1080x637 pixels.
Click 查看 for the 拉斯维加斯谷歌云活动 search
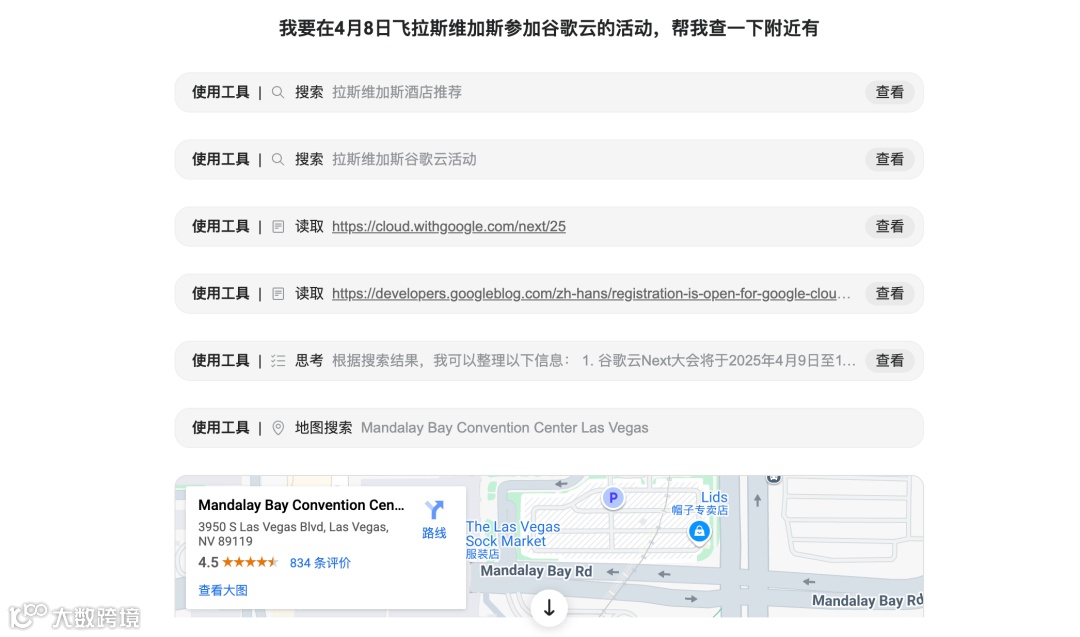889,160
